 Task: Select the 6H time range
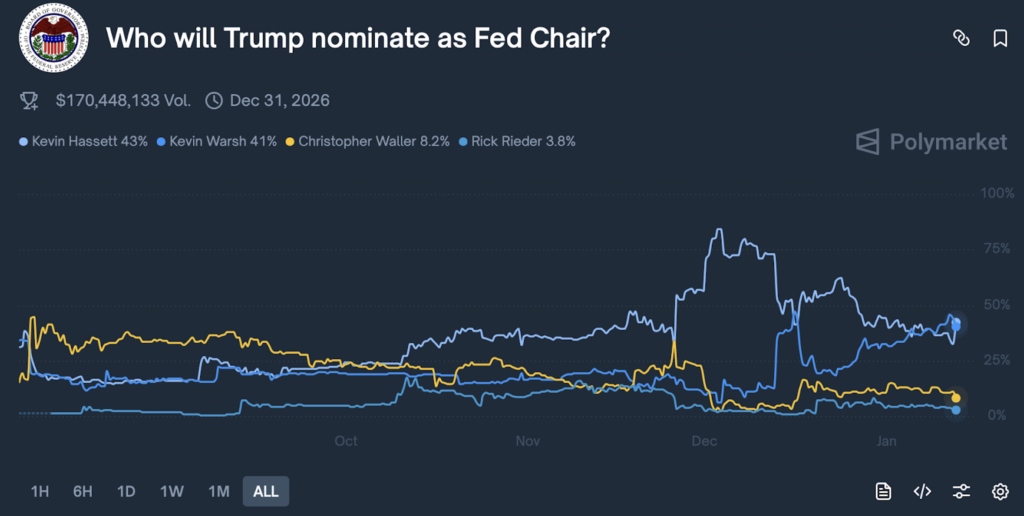(83, 491)
